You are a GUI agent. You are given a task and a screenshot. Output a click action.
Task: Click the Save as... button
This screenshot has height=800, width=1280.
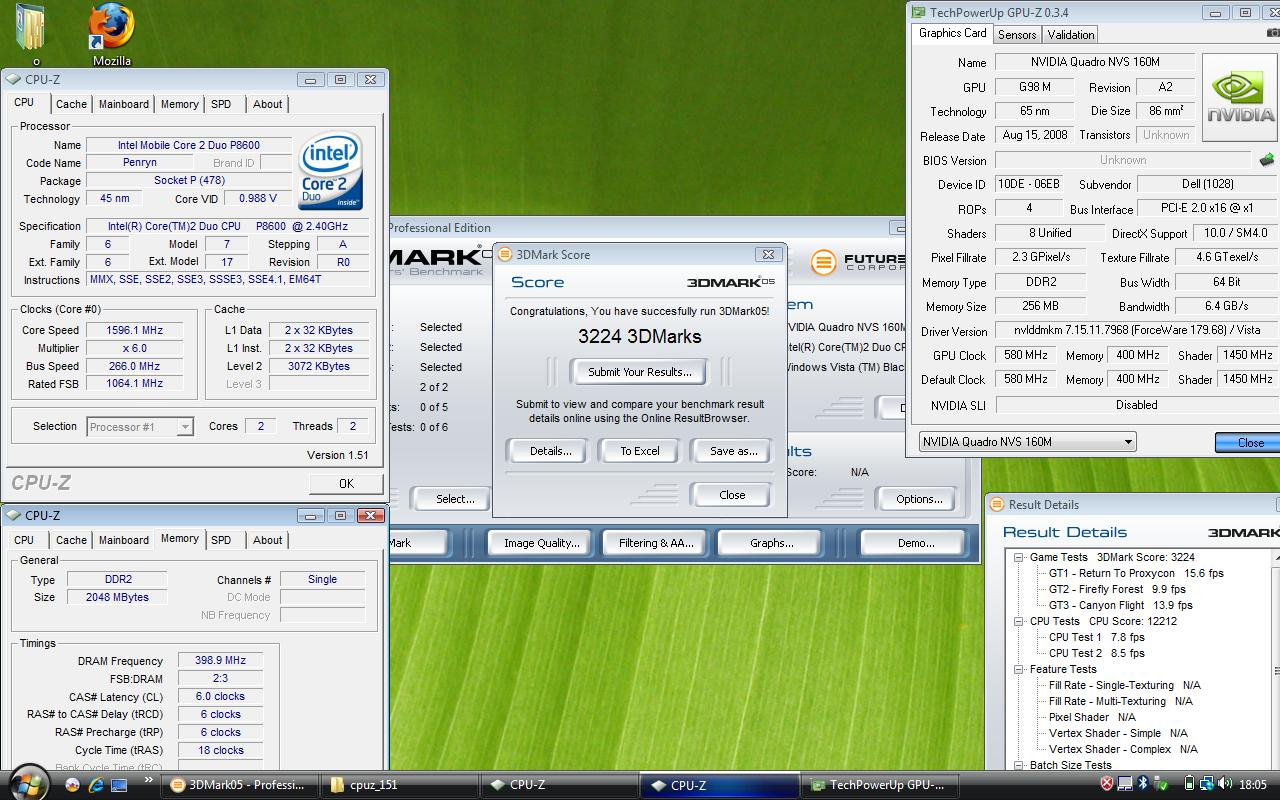[733, 451]
